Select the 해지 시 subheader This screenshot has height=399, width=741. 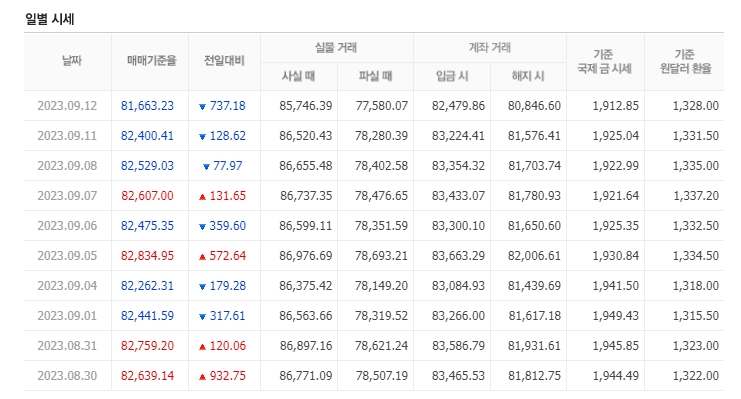(x=528, y=76)
